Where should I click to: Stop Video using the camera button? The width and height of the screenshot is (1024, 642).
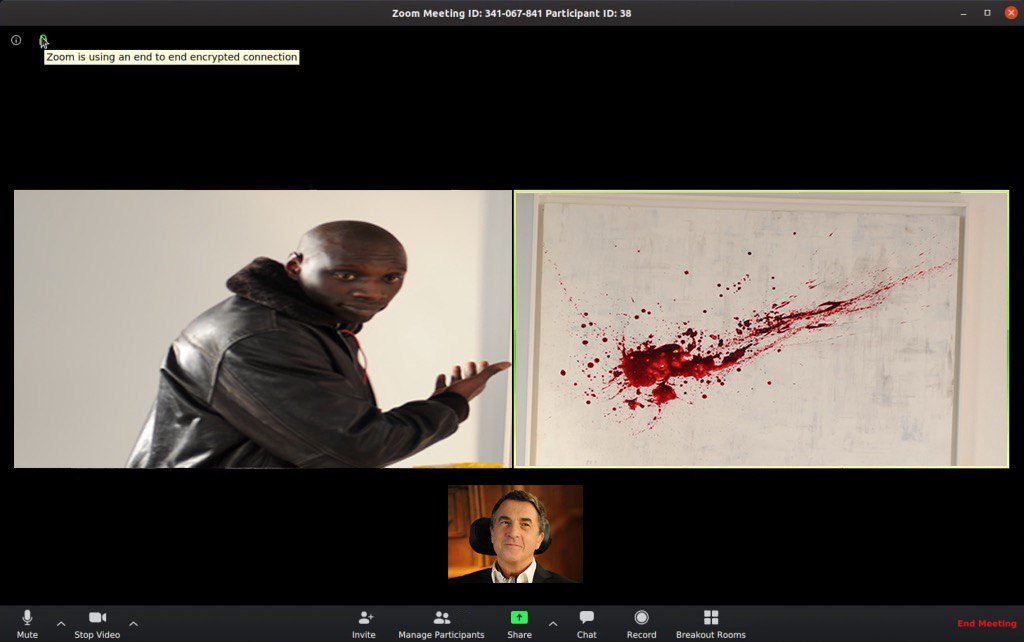click(97, 624)
